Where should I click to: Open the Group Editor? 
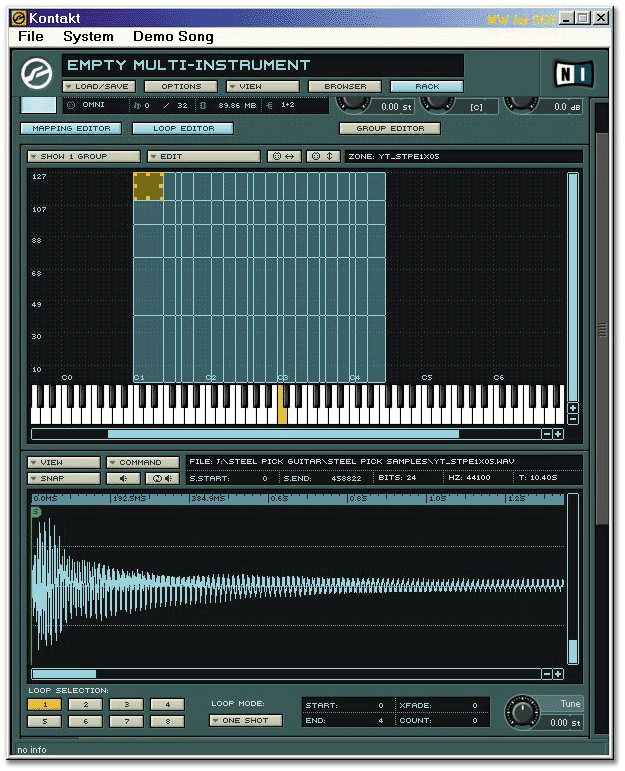(x=390, y=128)
